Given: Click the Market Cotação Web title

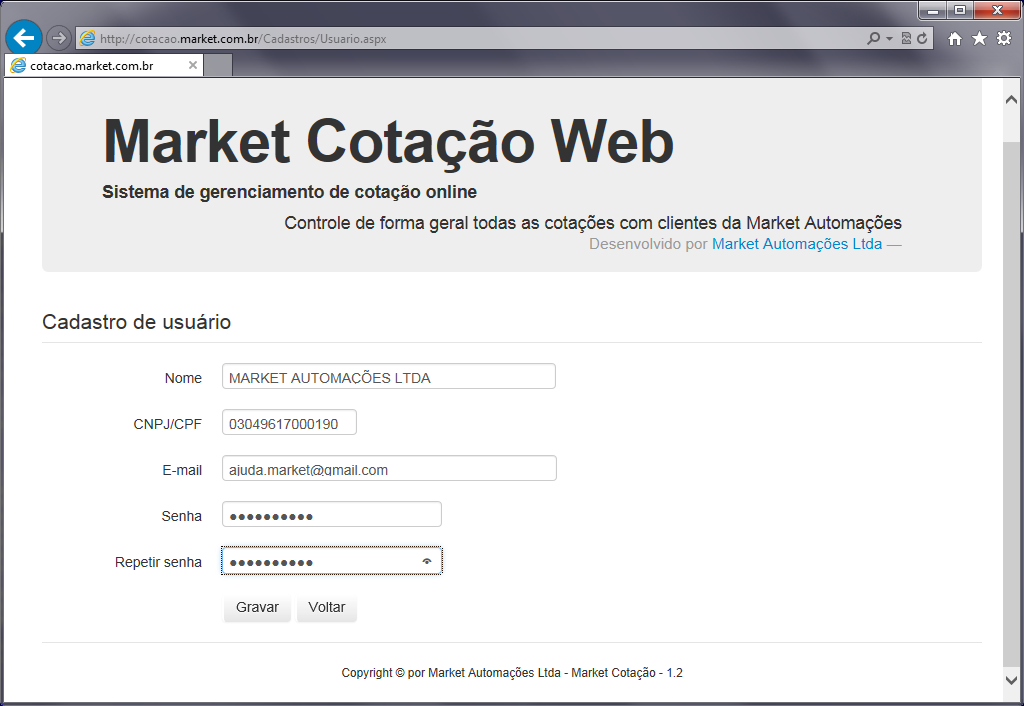Looking at the screenshot, I should (x=389, y=141).
